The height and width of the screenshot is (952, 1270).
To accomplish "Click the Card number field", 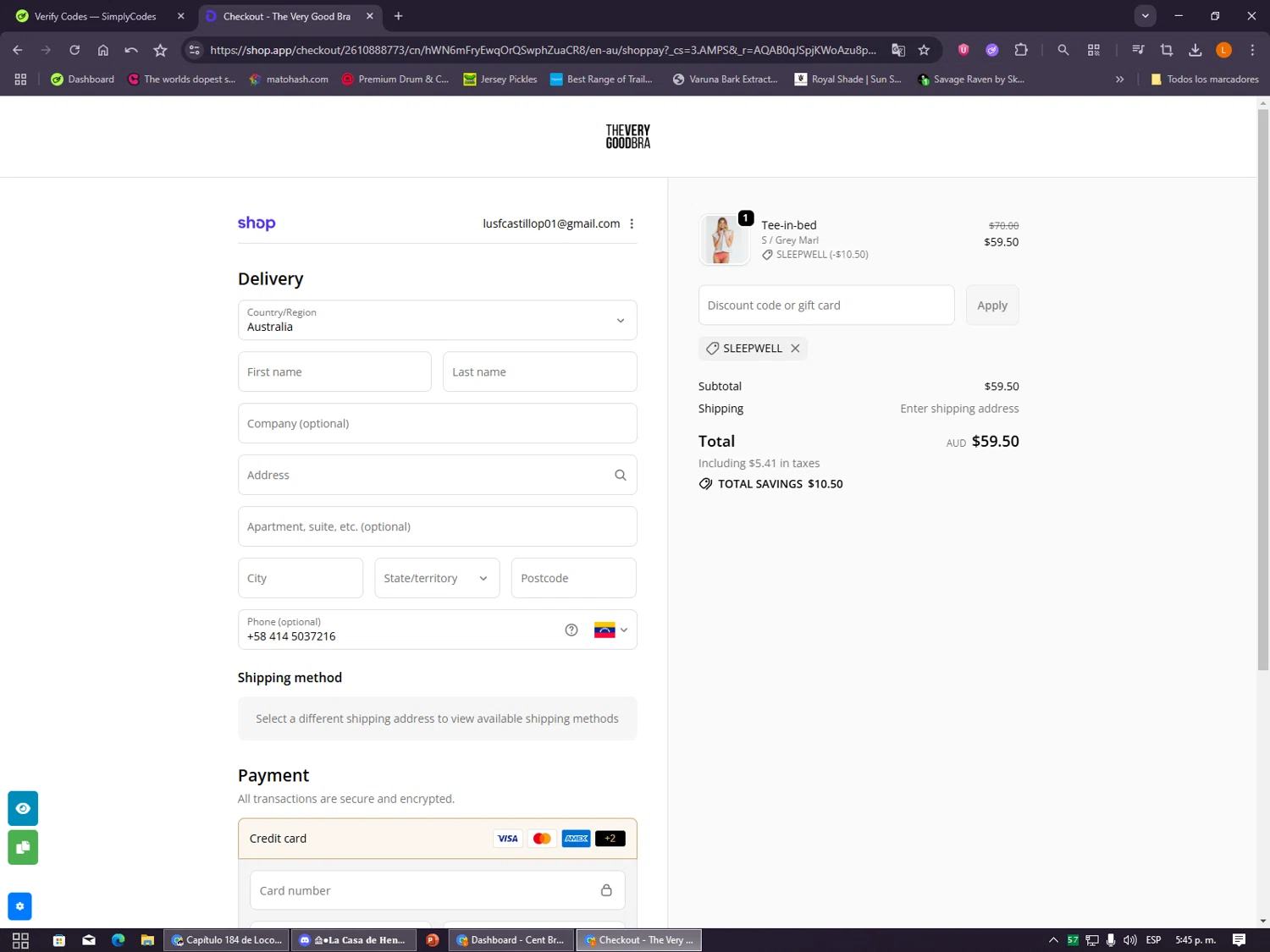I will (437, 890).
